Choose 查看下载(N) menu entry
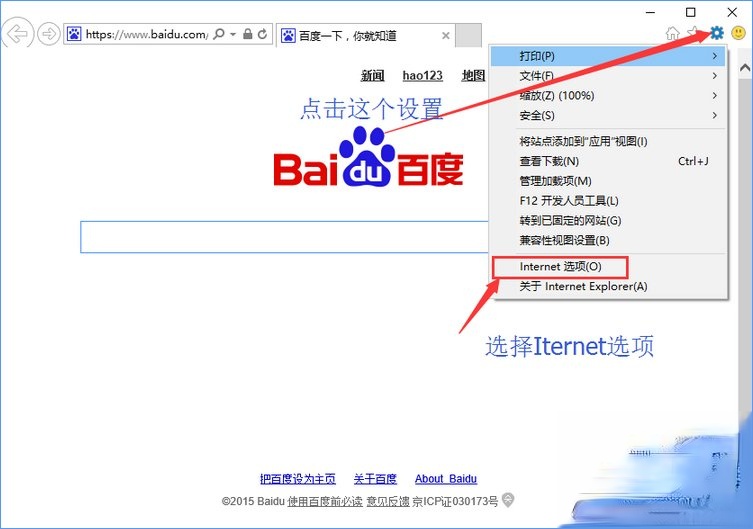 (609, 161)
